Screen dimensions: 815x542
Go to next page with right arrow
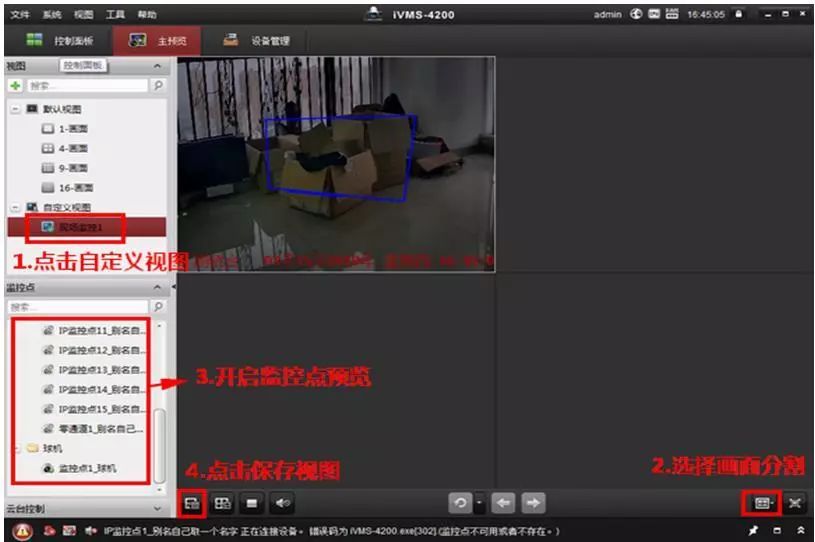(x=535, y=503)
